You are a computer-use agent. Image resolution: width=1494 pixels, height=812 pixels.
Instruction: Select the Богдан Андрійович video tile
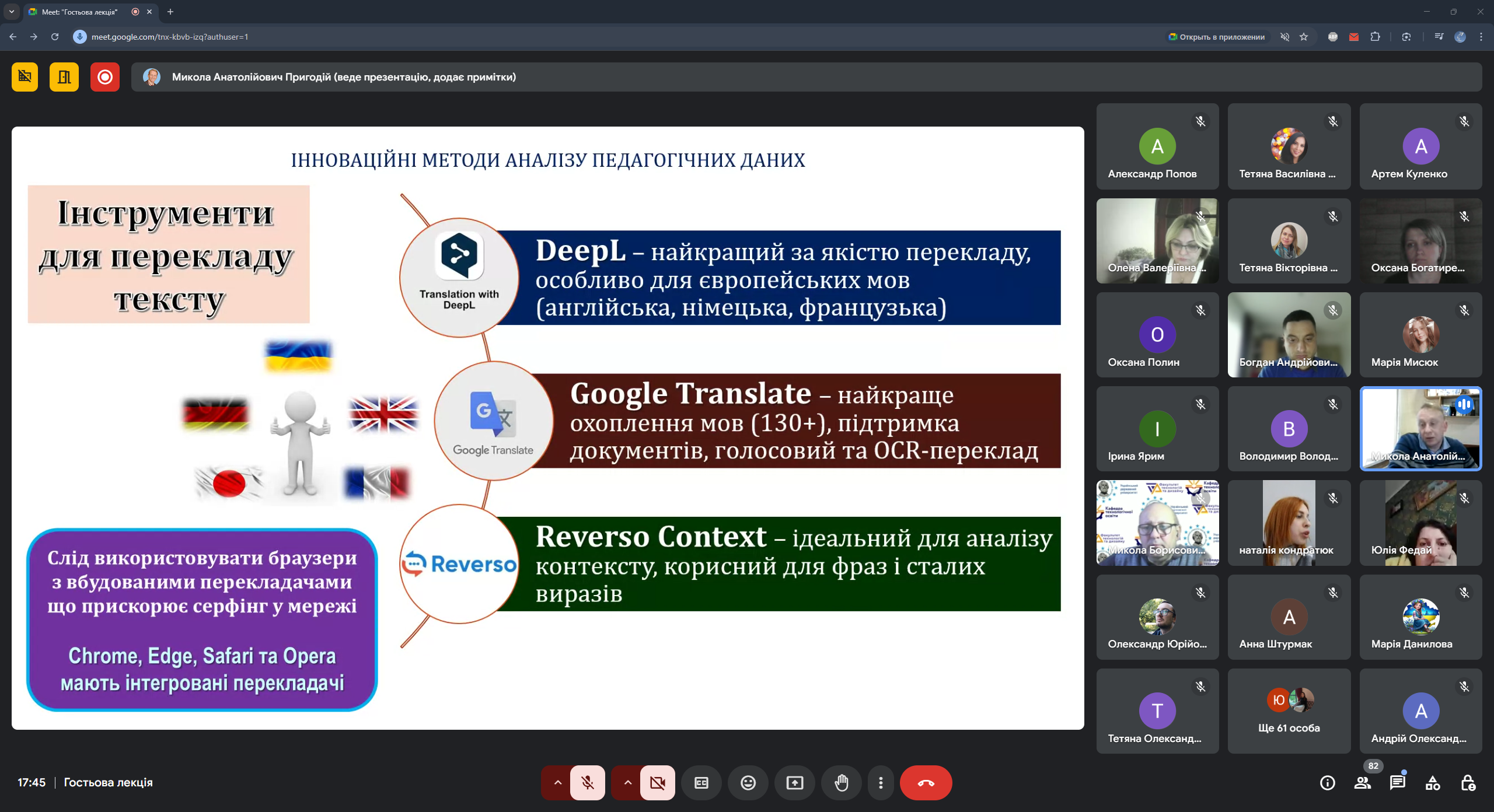pyautogui.click(x=1289, y=335)
